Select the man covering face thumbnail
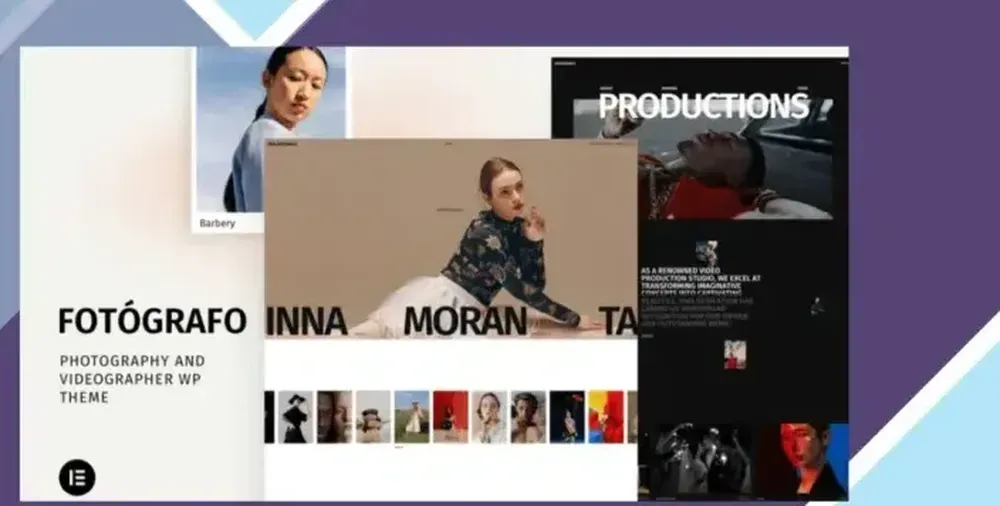The height and width of the screenshot is (506, 1000). tap(528, 417)
